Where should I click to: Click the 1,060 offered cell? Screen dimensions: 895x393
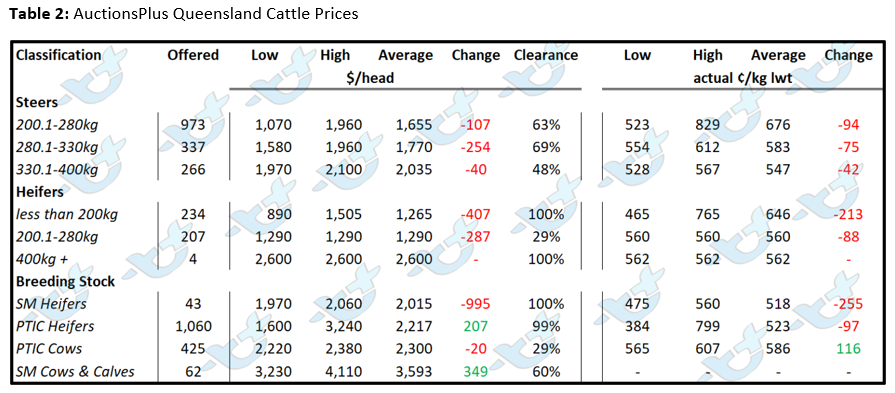(x=194, y=327)
